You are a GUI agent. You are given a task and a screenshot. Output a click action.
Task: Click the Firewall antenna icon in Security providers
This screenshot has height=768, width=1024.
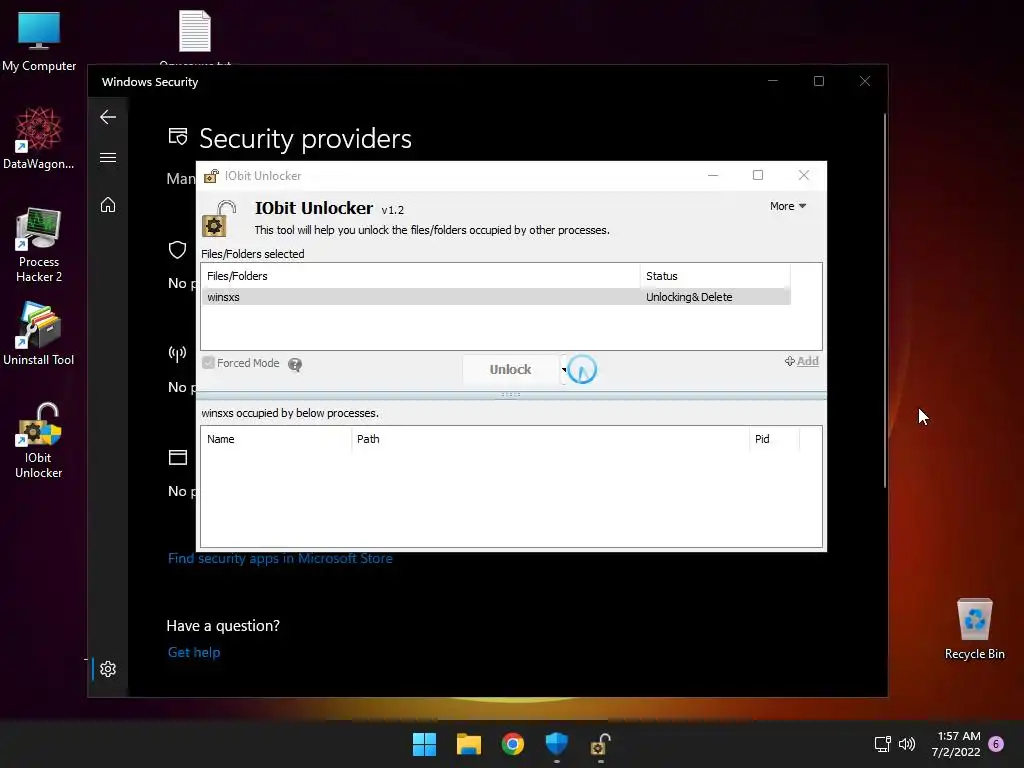pos(178,353)
